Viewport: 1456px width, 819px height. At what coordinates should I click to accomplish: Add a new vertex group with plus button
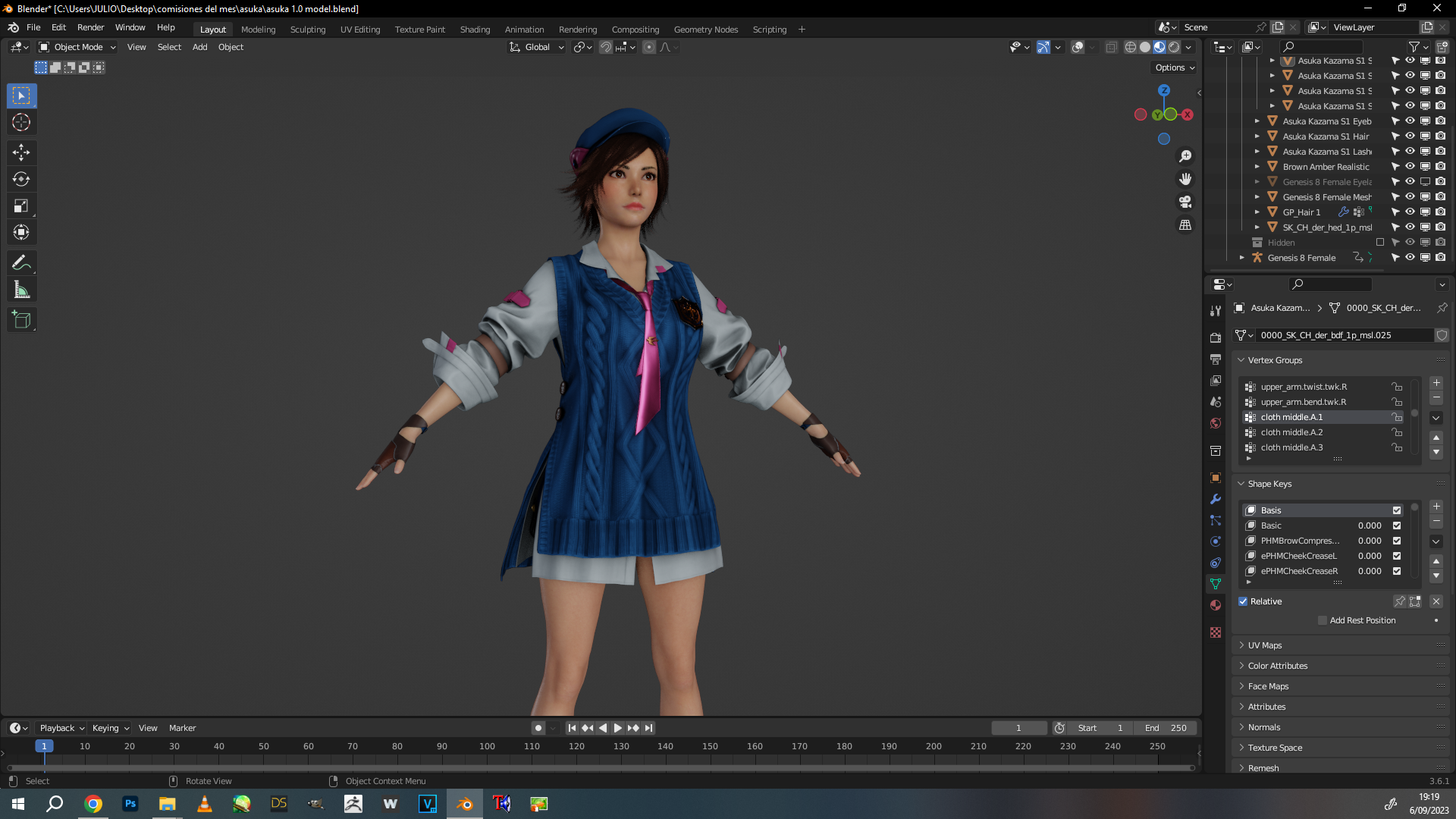(1436, 383)
